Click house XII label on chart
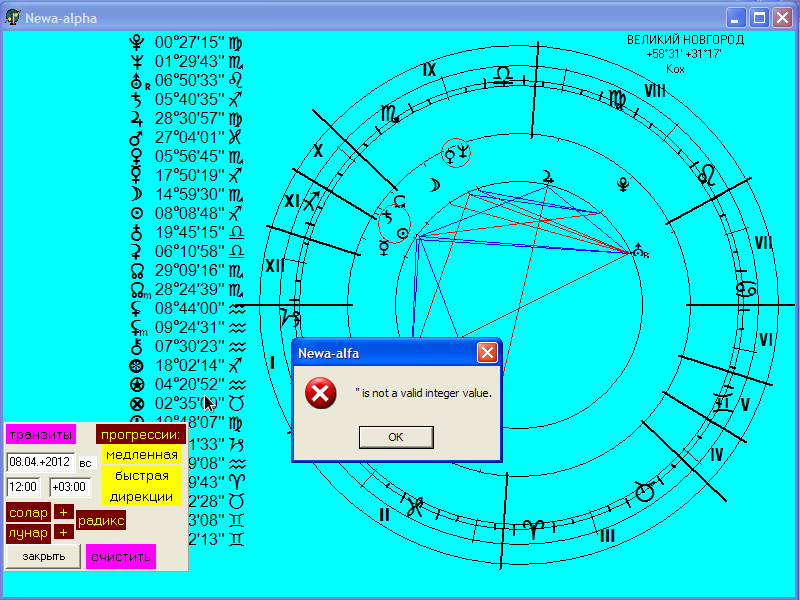Screen dimensions: 800x600 (275, 265)
